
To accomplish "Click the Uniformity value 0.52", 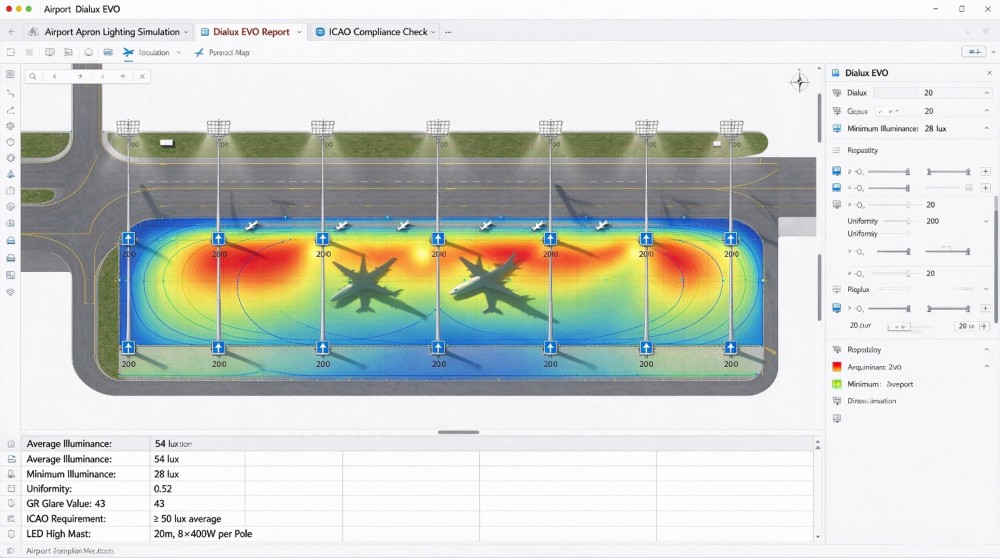I will coord(163,488).
